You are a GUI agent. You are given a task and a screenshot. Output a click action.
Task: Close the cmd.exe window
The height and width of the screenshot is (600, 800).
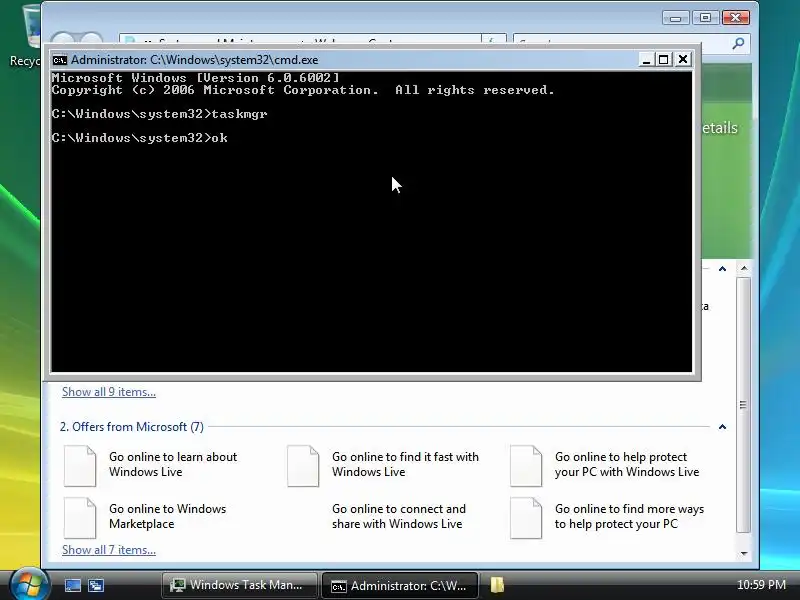[x=683, y=60]
